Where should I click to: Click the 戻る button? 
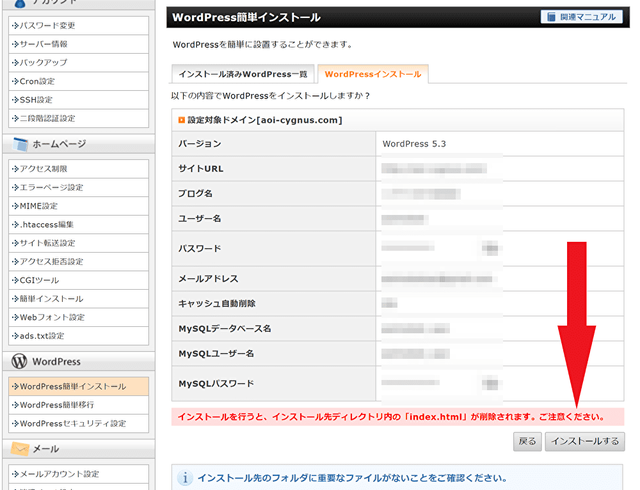coord(527,441)
